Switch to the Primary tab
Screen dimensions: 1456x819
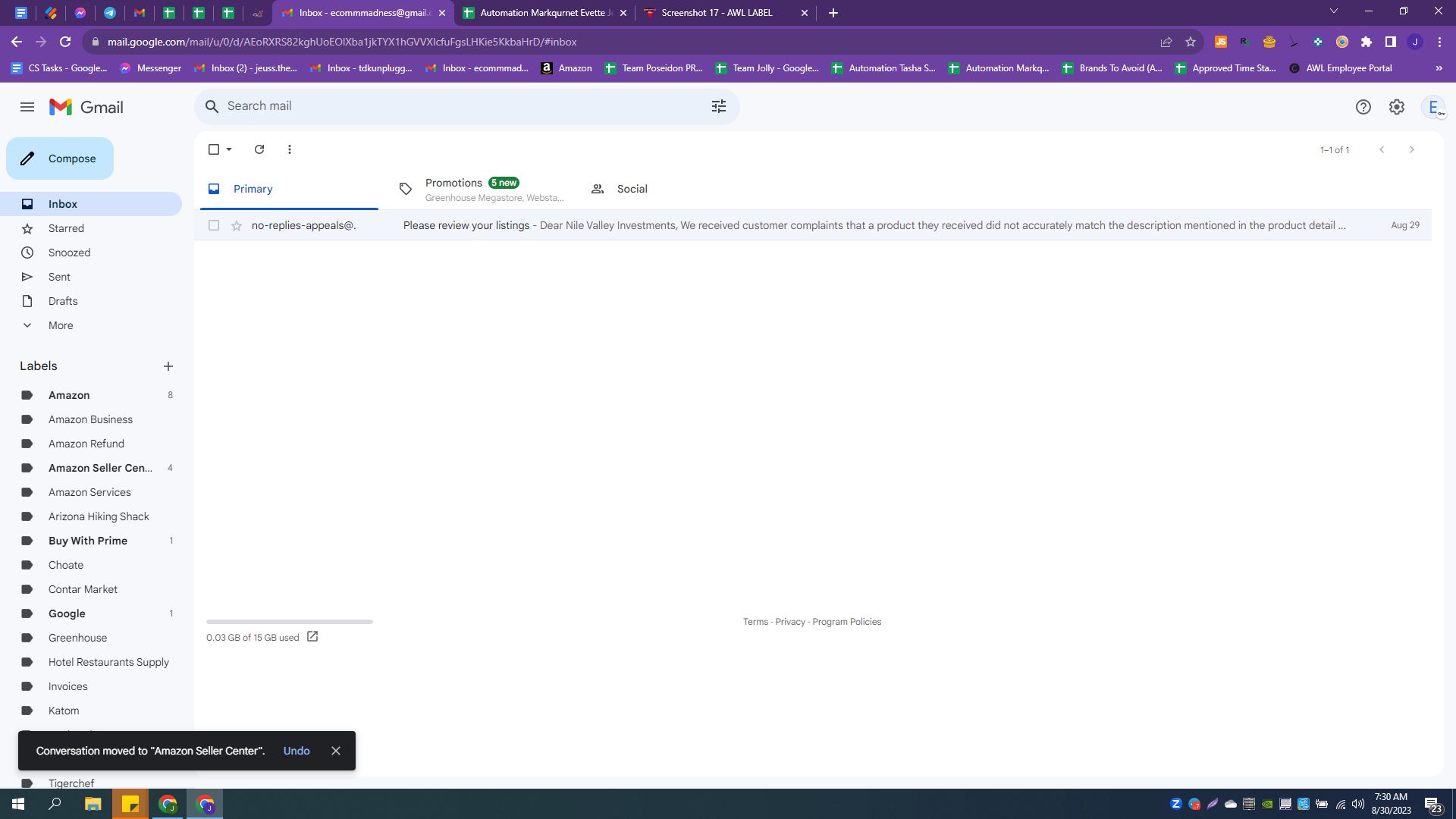289,189
